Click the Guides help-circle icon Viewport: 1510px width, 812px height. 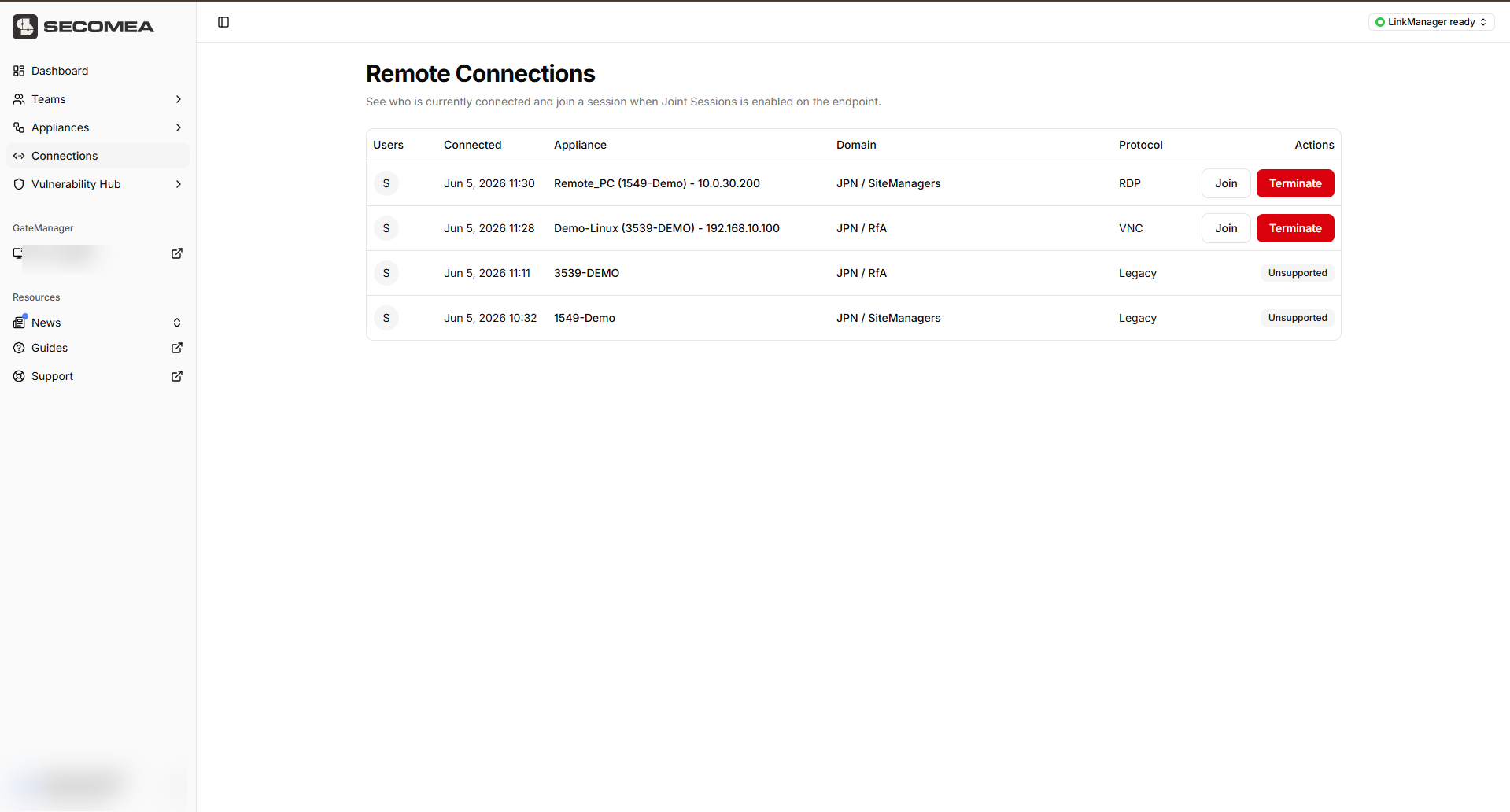click(x=19, y=348)
